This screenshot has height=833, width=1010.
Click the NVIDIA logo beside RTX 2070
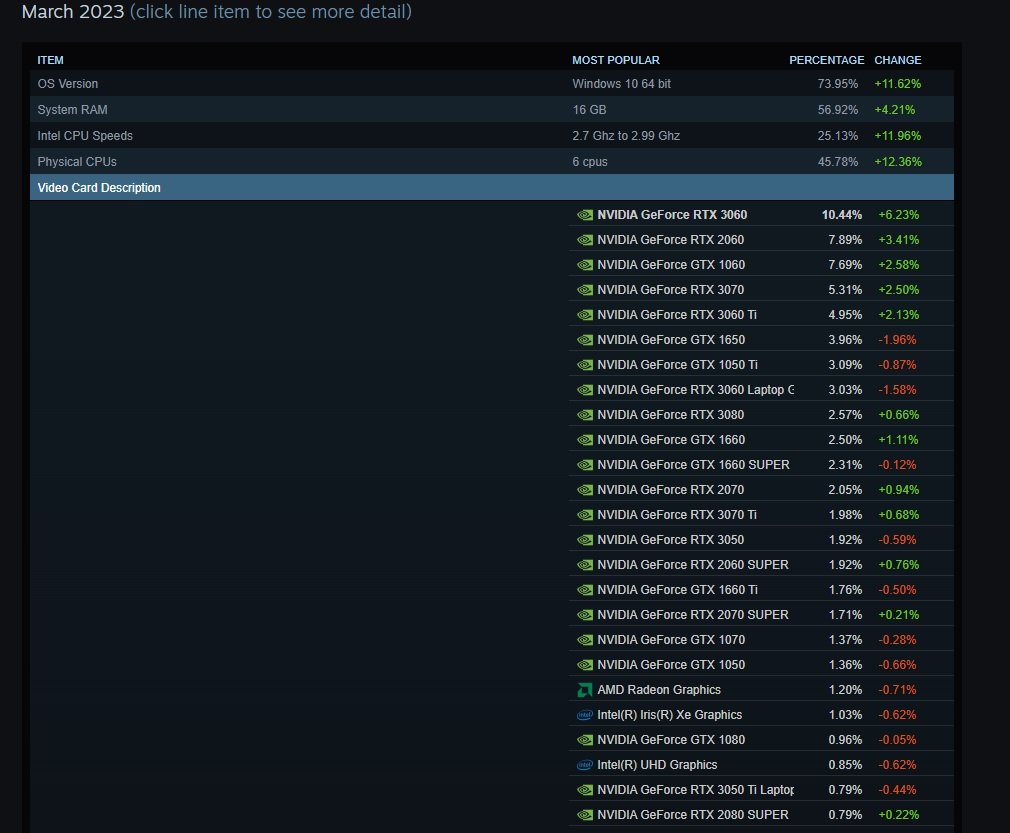pos(585,490)
